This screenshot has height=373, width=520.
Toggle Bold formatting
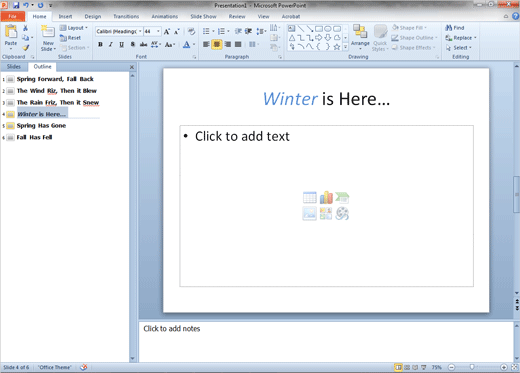(100, 44)
